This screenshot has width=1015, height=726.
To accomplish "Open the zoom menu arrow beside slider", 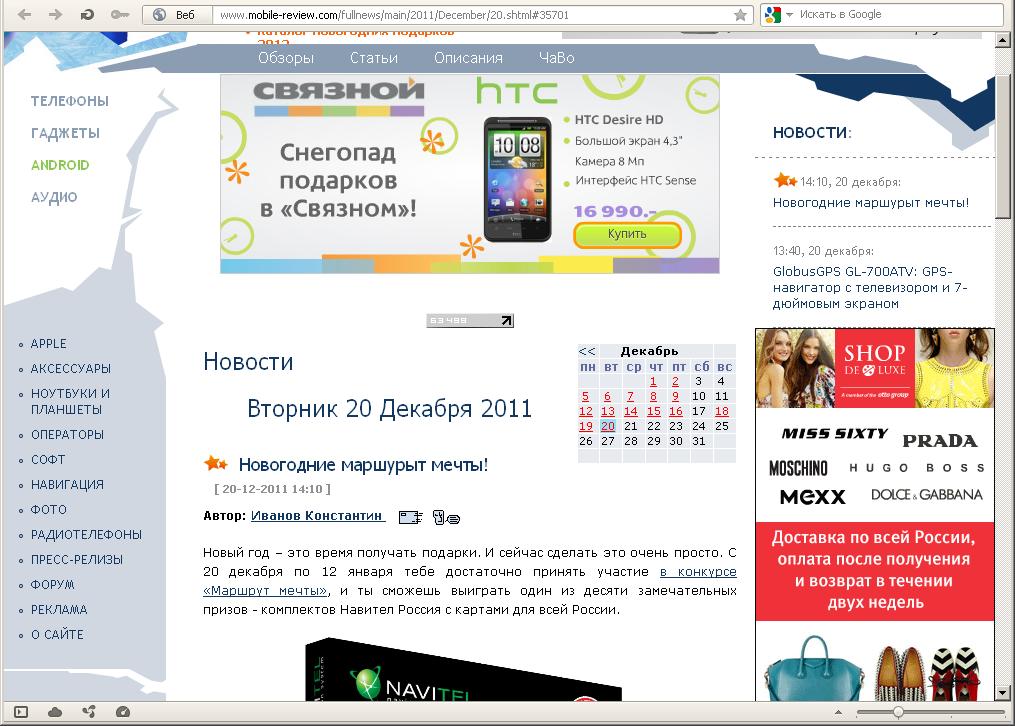I will [838, 712].
